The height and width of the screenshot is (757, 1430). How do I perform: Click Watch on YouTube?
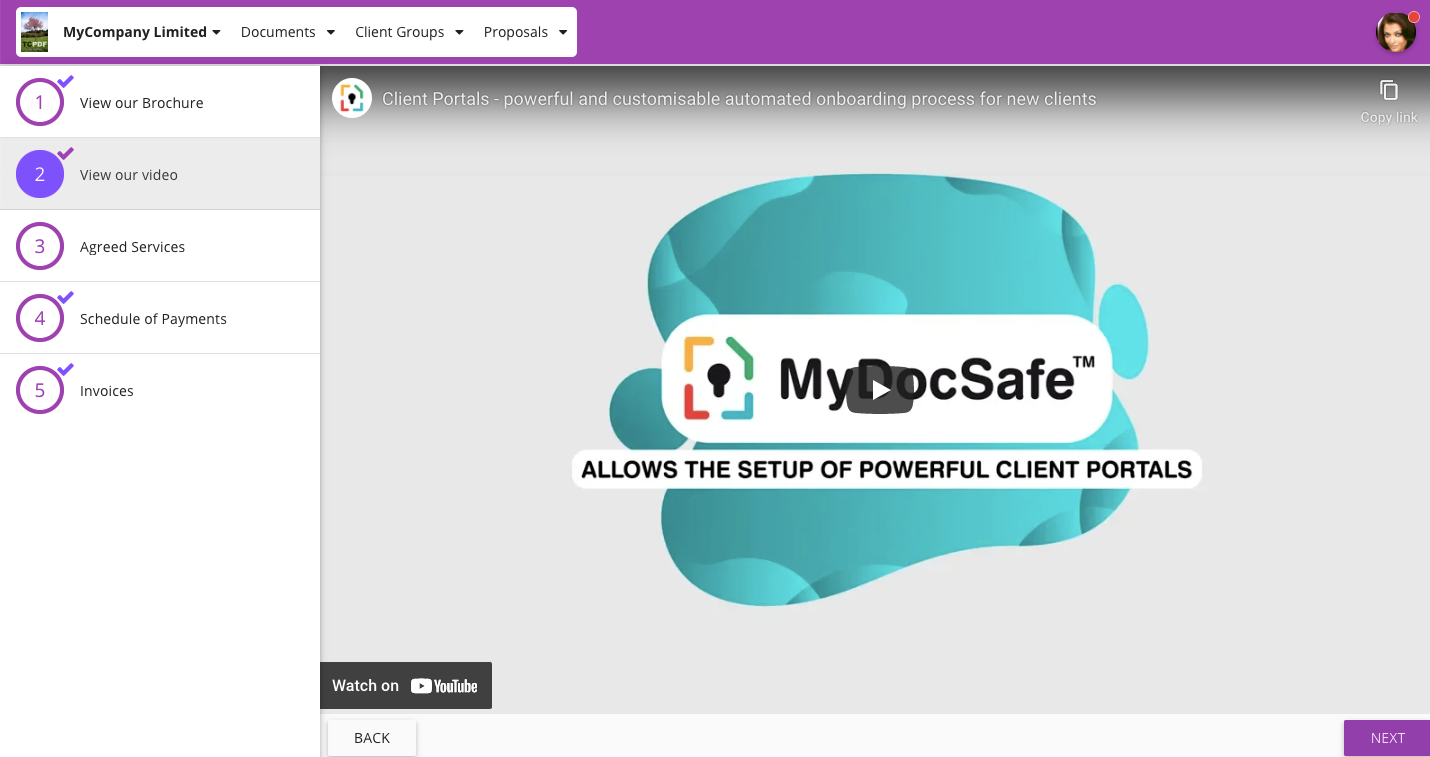point(406,686)
